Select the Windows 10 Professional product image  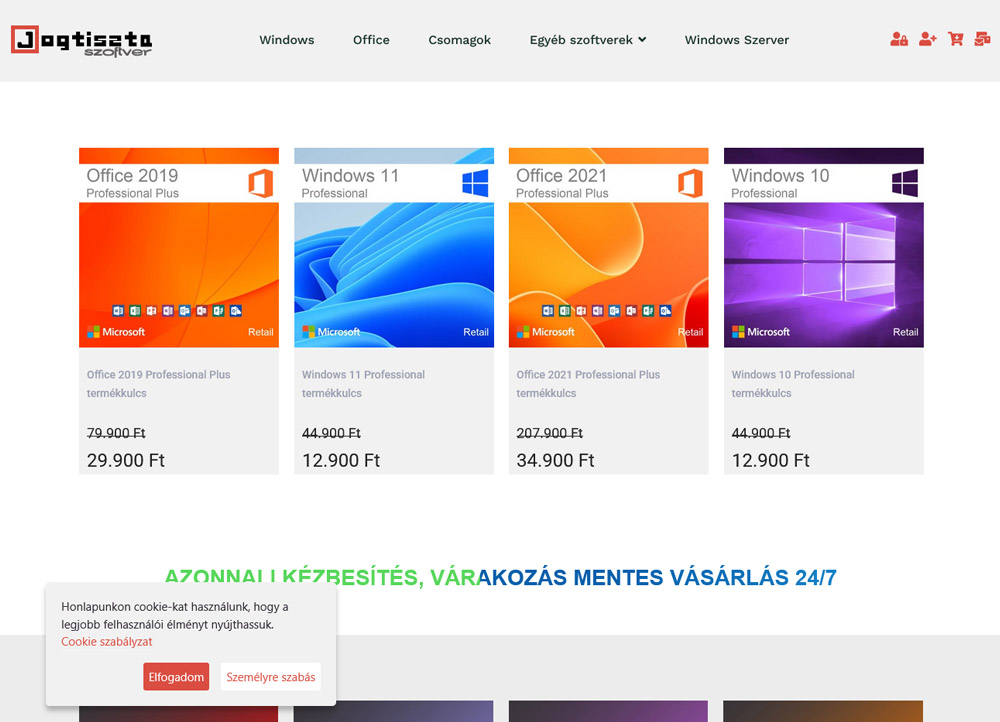823,247
